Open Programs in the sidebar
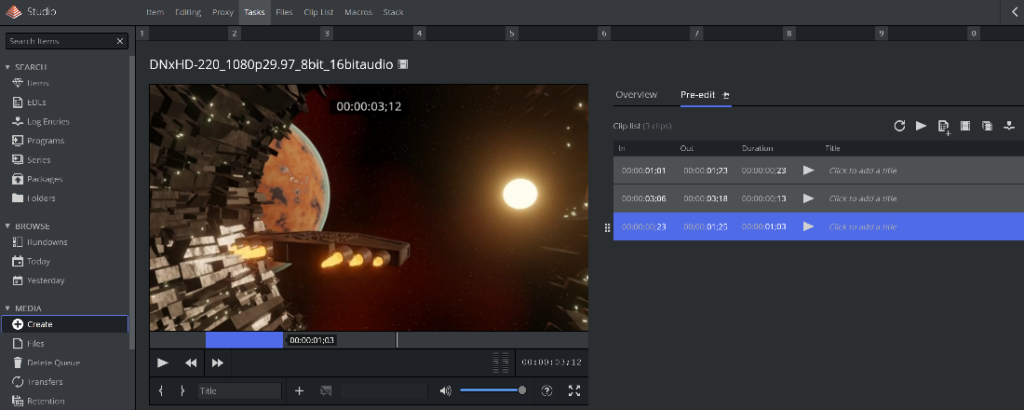This screenshot has width=1024, height=410. click(45, 141)
